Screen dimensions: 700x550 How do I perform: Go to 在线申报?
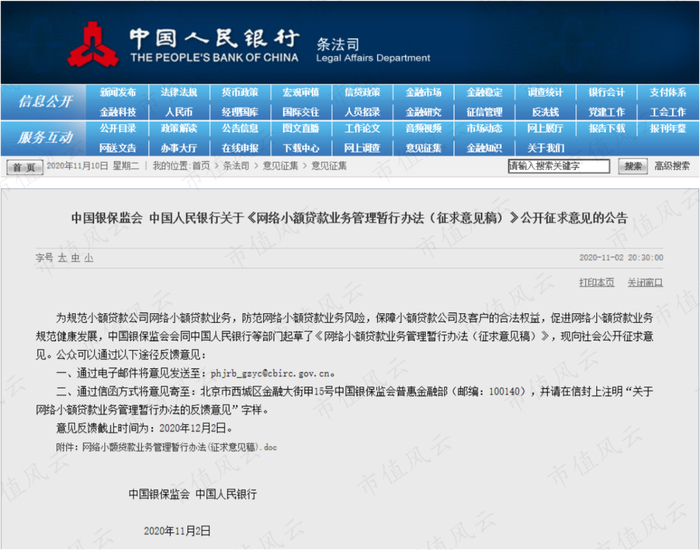pos(240,148)
